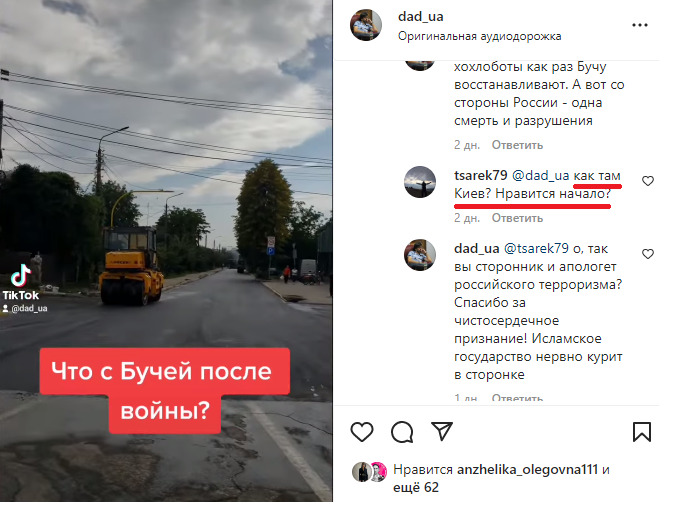Screen dimensions: 687x506
Task: Open dad_ua username in post header
Action: (x=421, y=17)
